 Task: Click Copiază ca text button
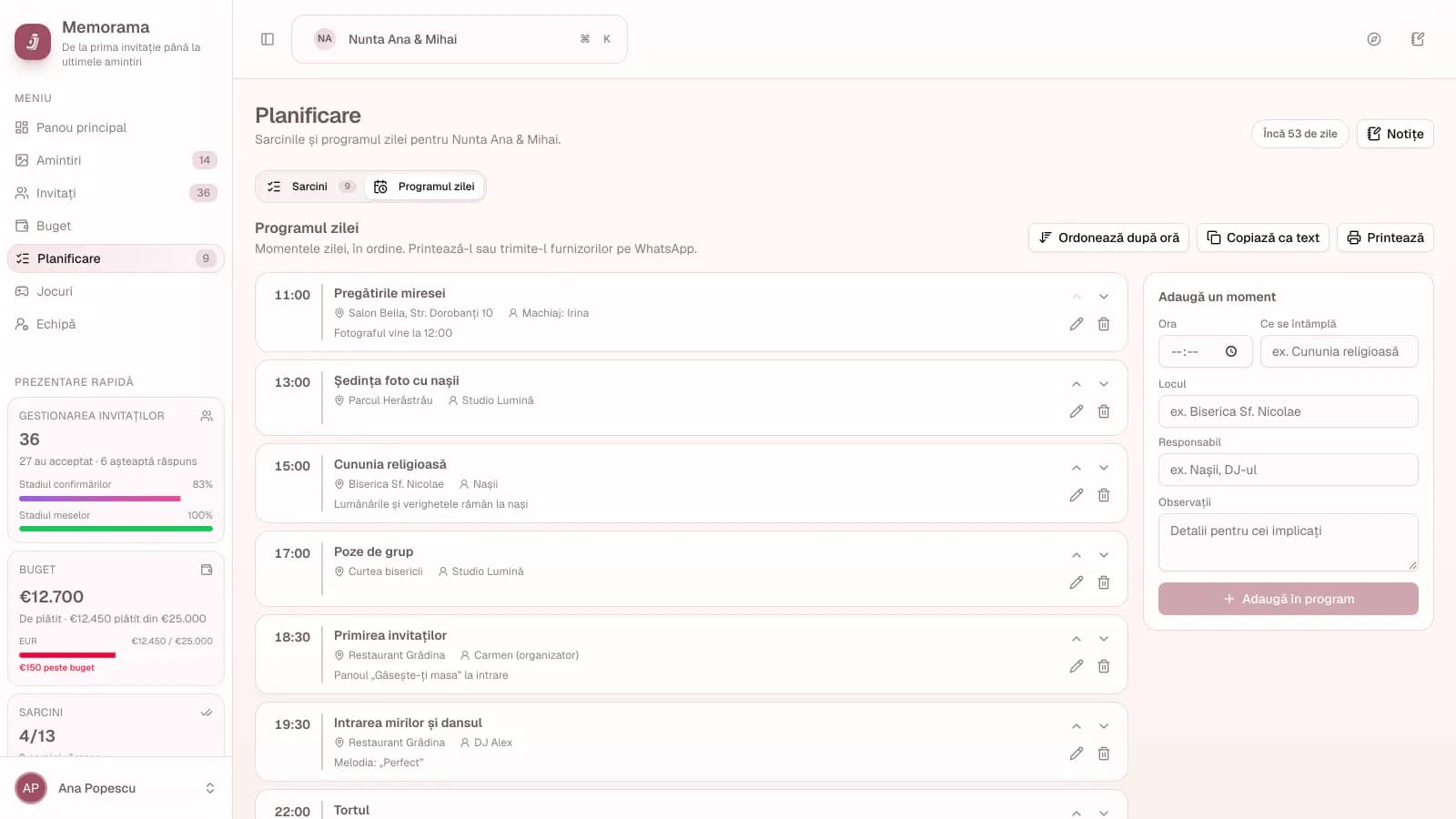pyautogui.click(x=1263, y=238)
